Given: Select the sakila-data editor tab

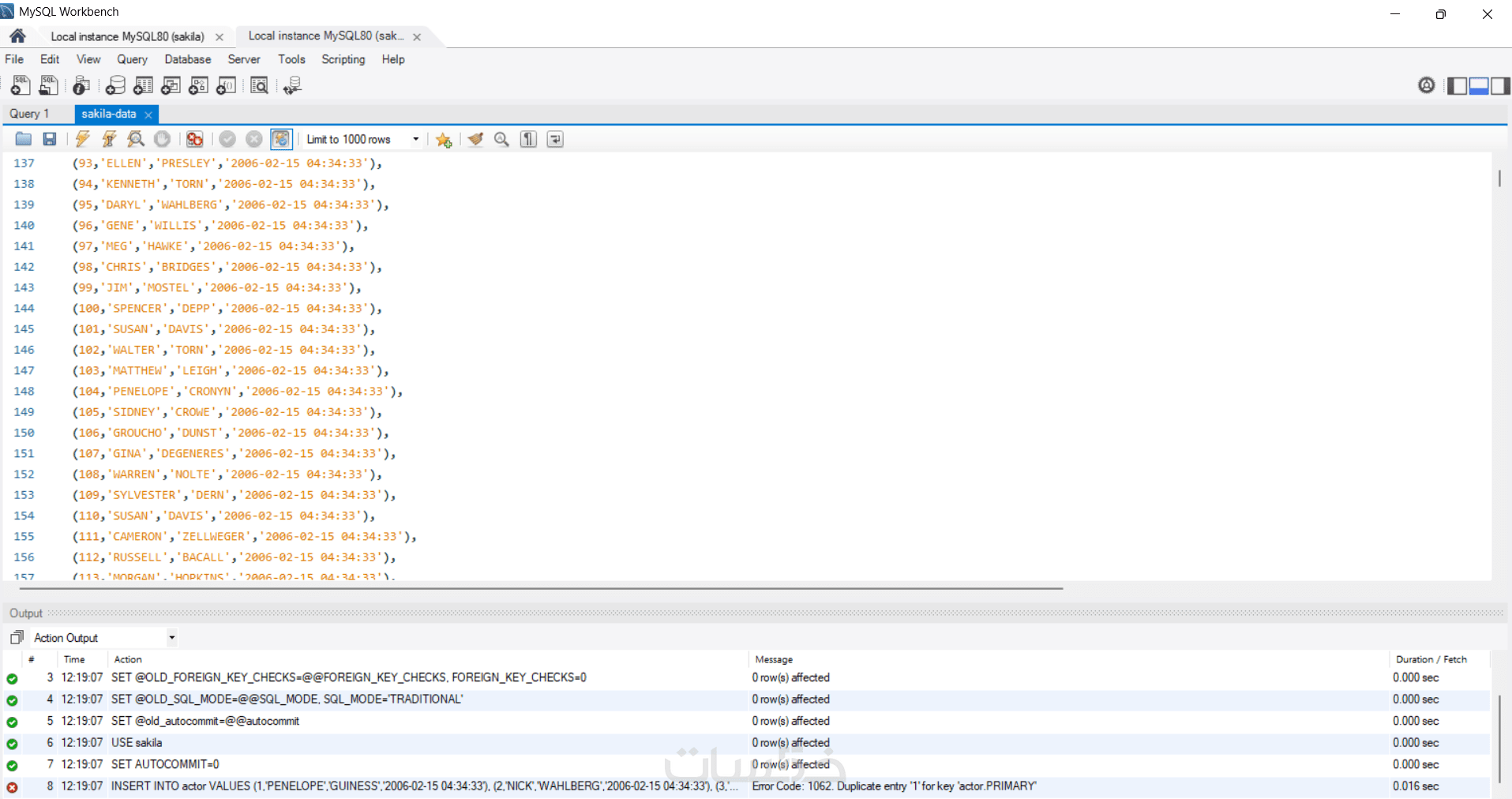Looking at the screenshot, I should tap(109, 114).
